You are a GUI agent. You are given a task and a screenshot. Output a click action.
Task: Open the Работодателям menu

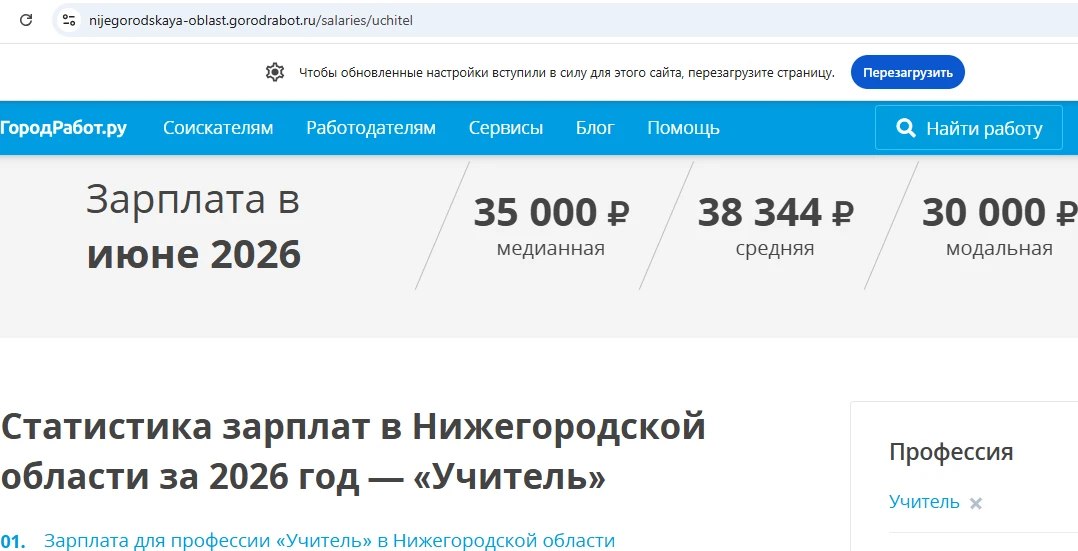pyautogui.click(x=371, y=128)
